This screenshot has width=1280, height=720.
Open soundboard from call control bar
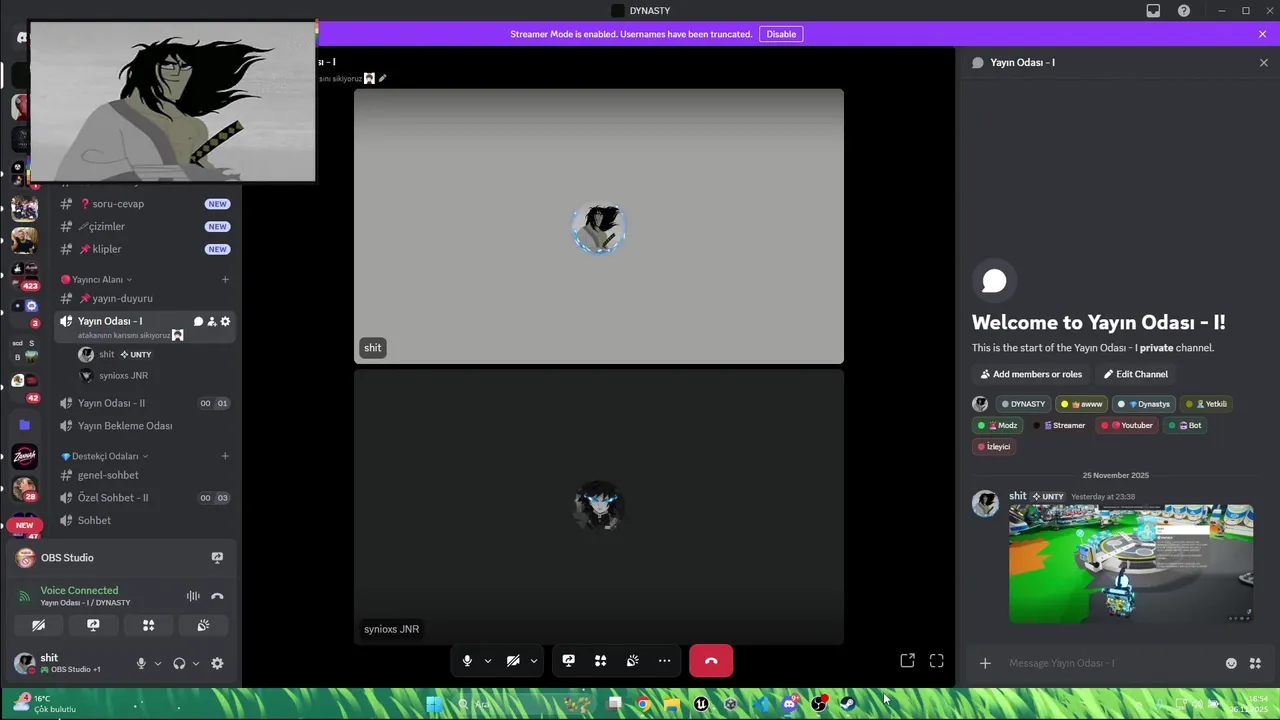632,661
